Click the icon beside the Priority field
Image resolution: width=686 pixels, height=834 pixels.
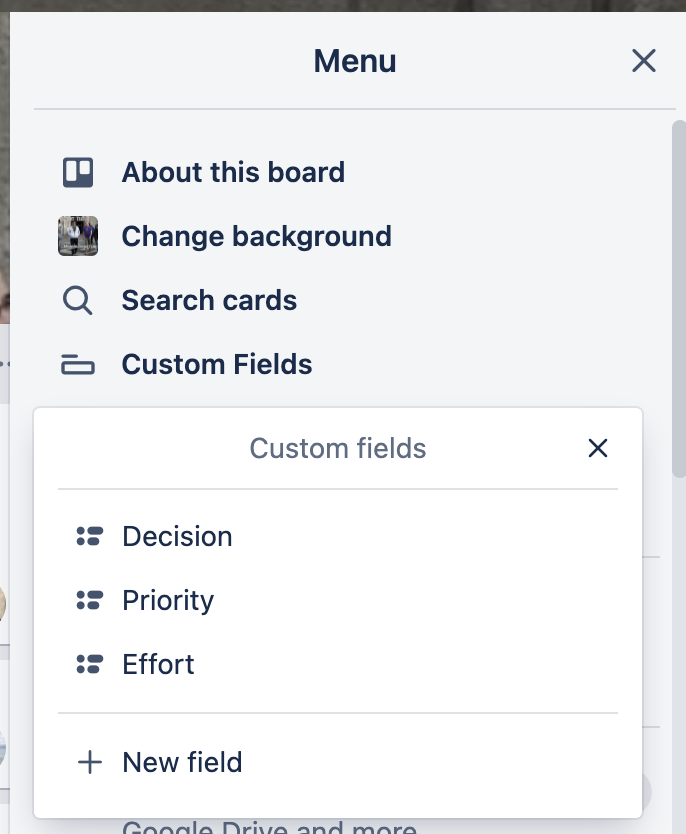click(89, 600)
